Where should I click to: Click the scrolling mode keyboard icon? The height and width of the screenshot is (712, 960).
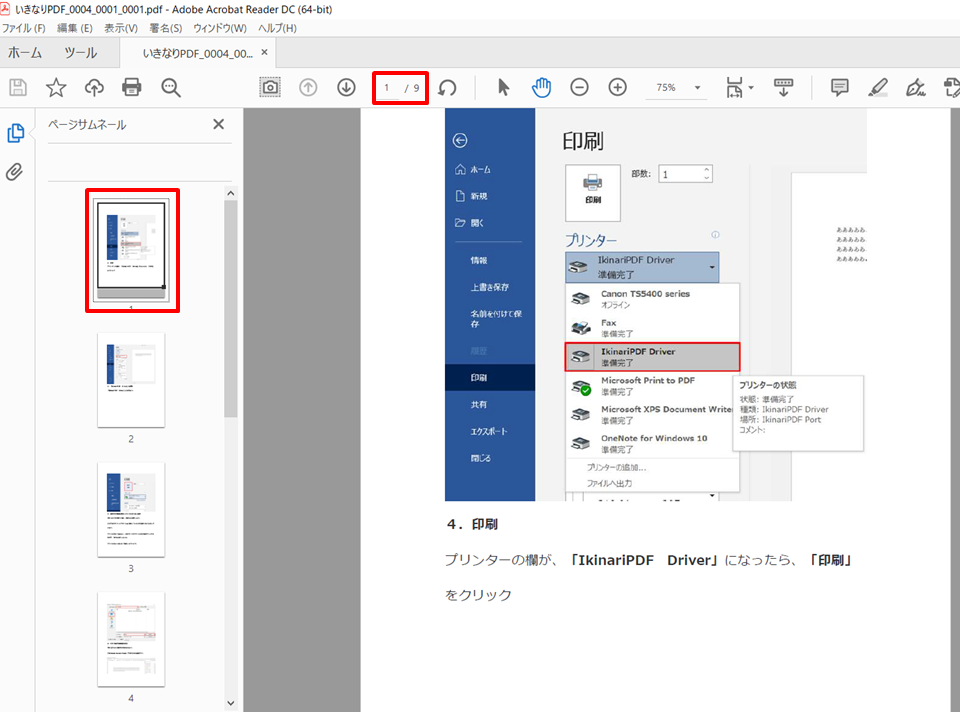pyautogui.click(x=783, y=88)
